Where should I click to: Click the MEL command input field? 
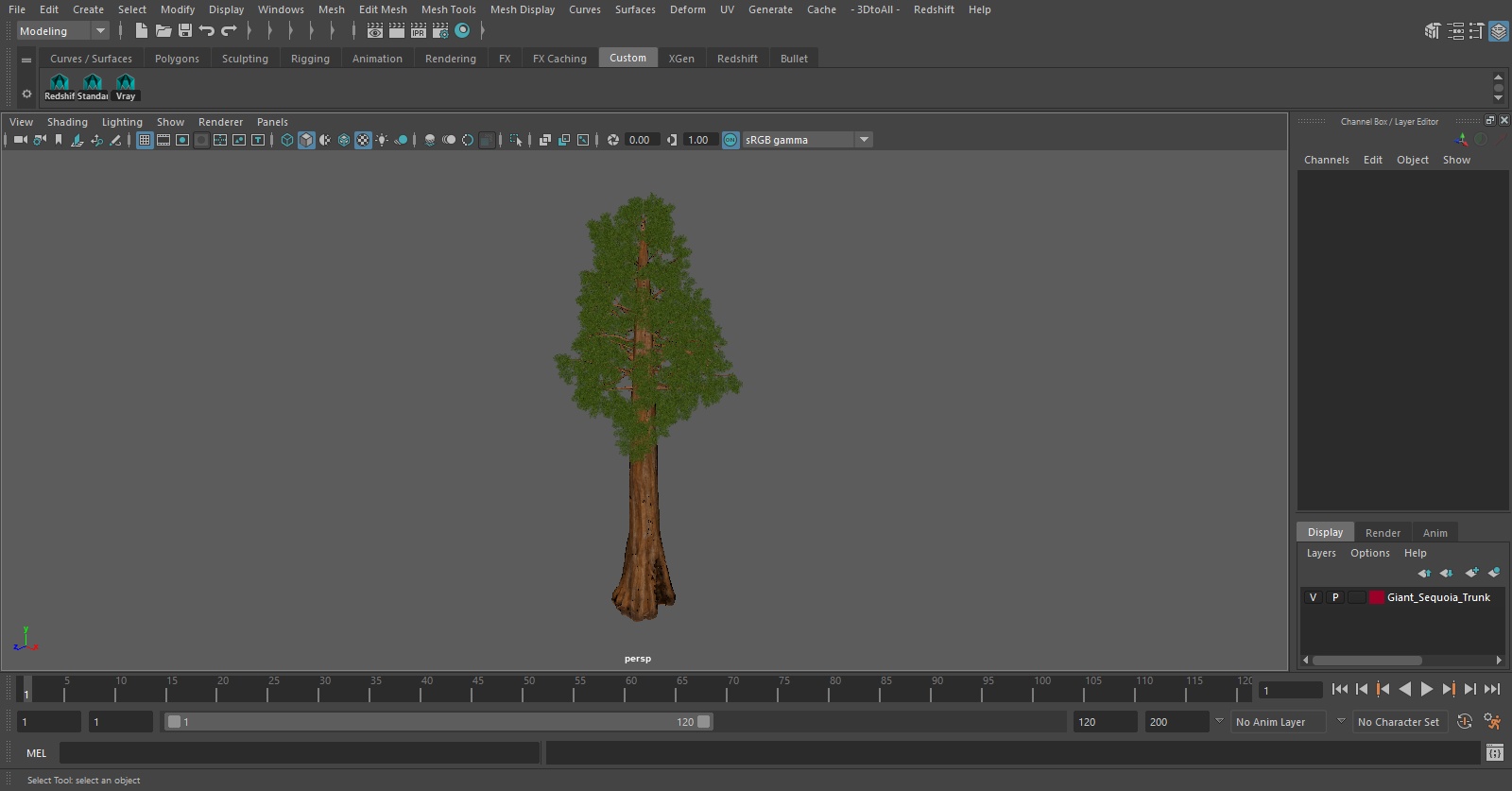click(x=299, y=753)
